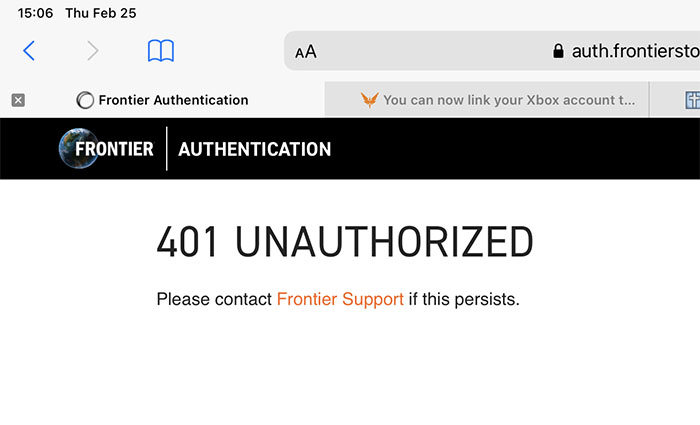Select the auth.frontiersto address field
Image resolution: width=700 pixels, height=425 pixels.
pos(492,51)
